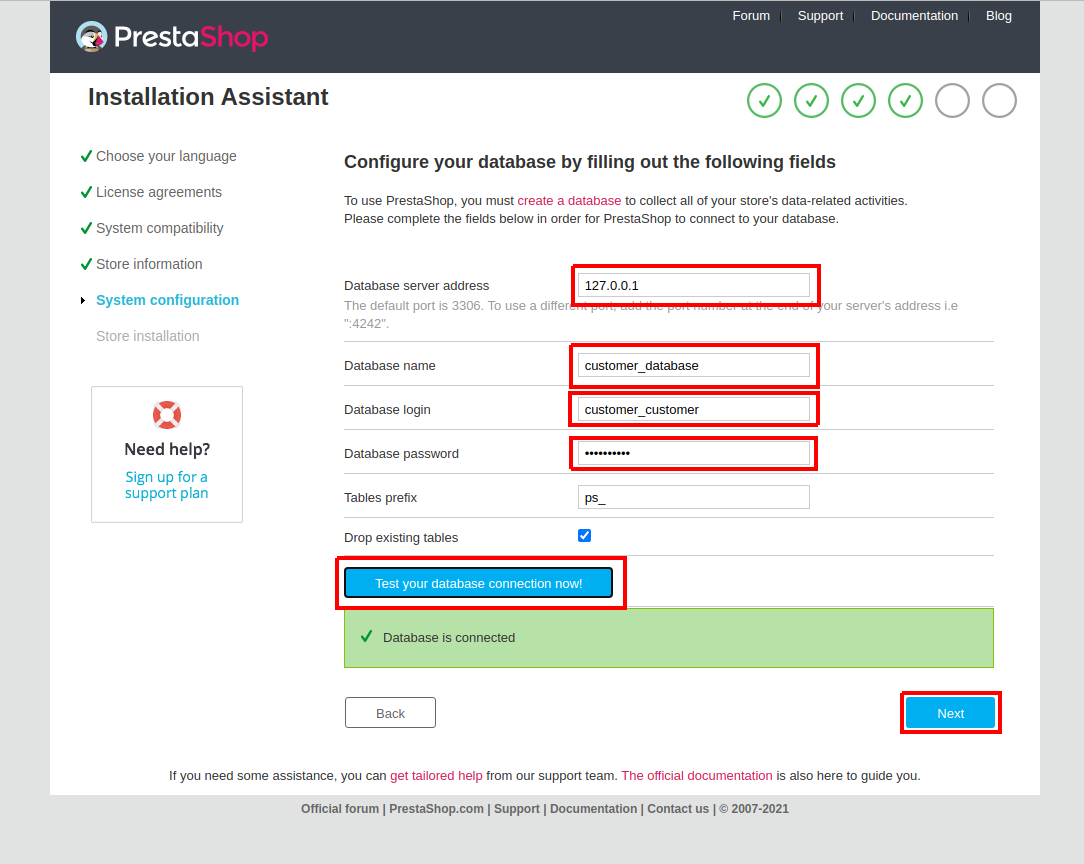
Task: Click Sign up for a support plan
Action: click(167, 485)
